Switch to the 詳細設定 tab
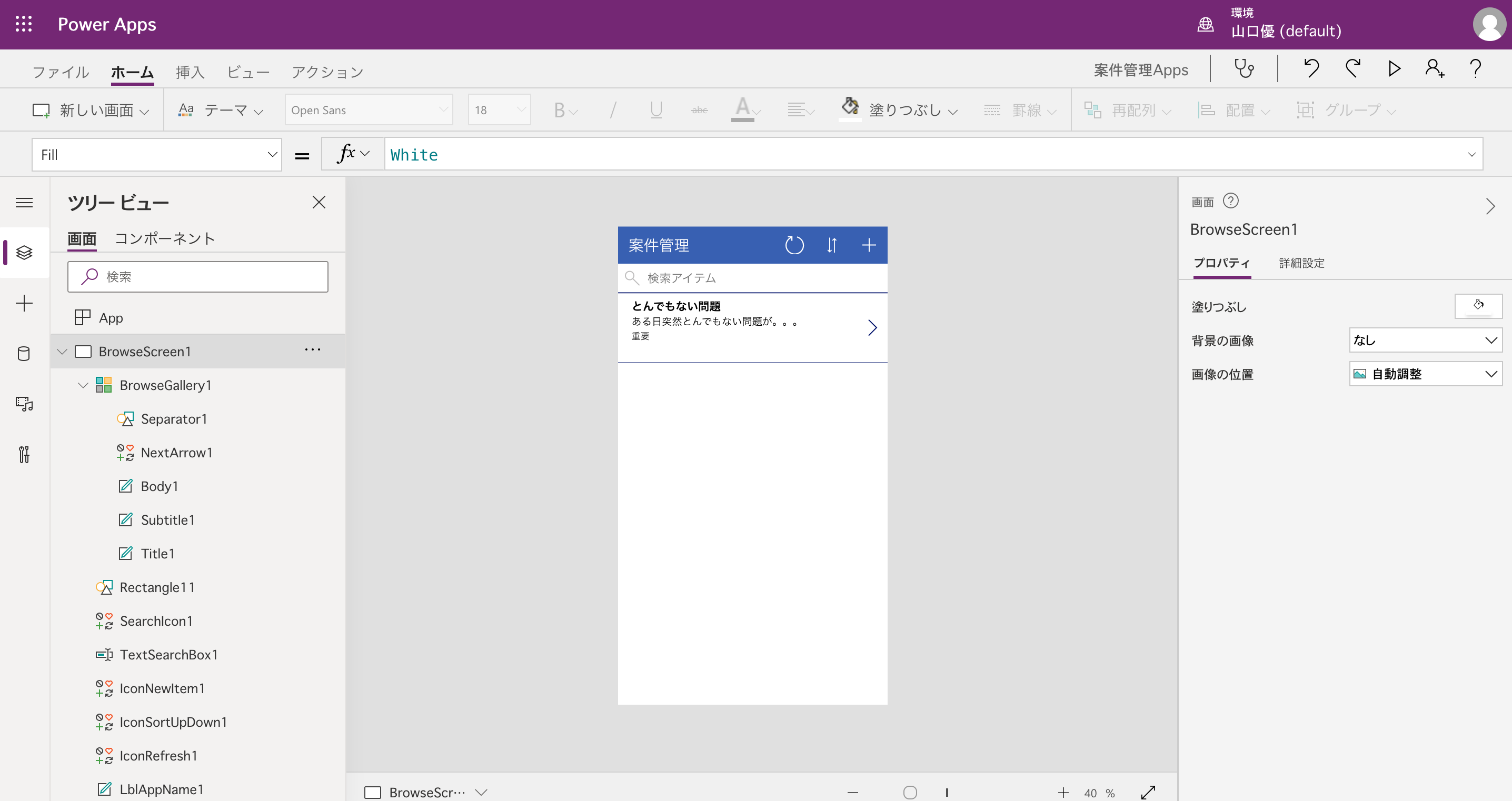This screenshot has width=1512, height=801. [x=1301, y=264]
